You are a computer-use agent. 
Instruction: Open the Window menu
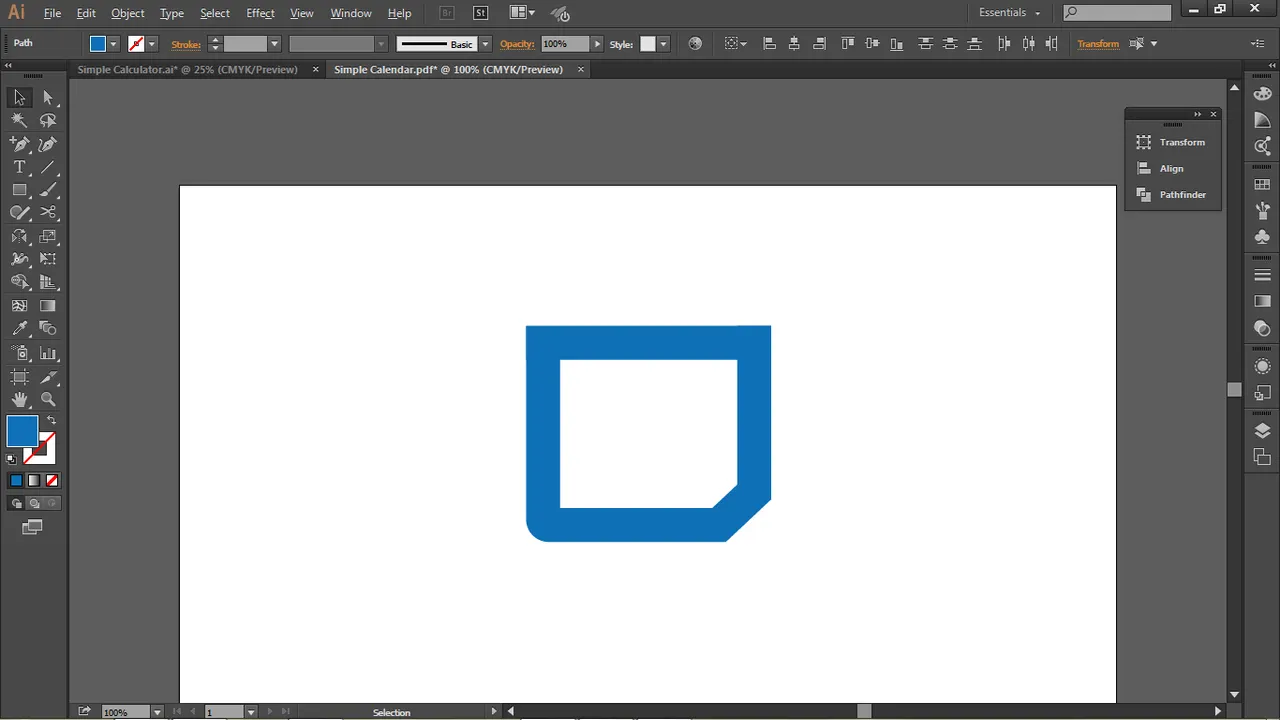351,13
